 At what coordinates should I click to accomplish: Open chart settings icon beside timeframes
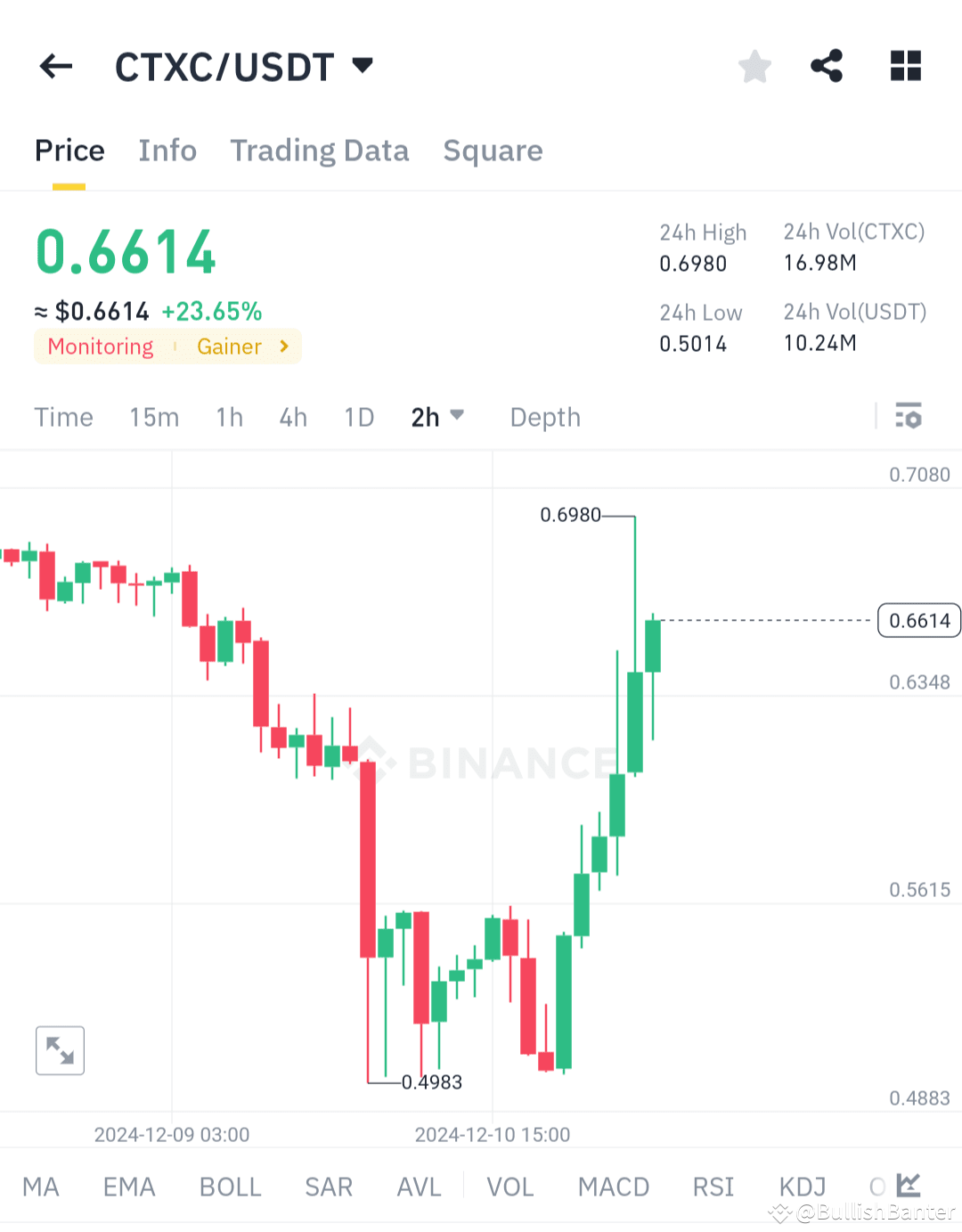908,416
